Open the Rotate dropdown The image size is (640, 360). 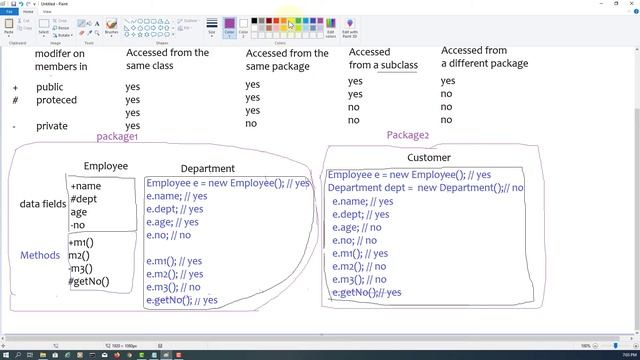tap(63, 35)
